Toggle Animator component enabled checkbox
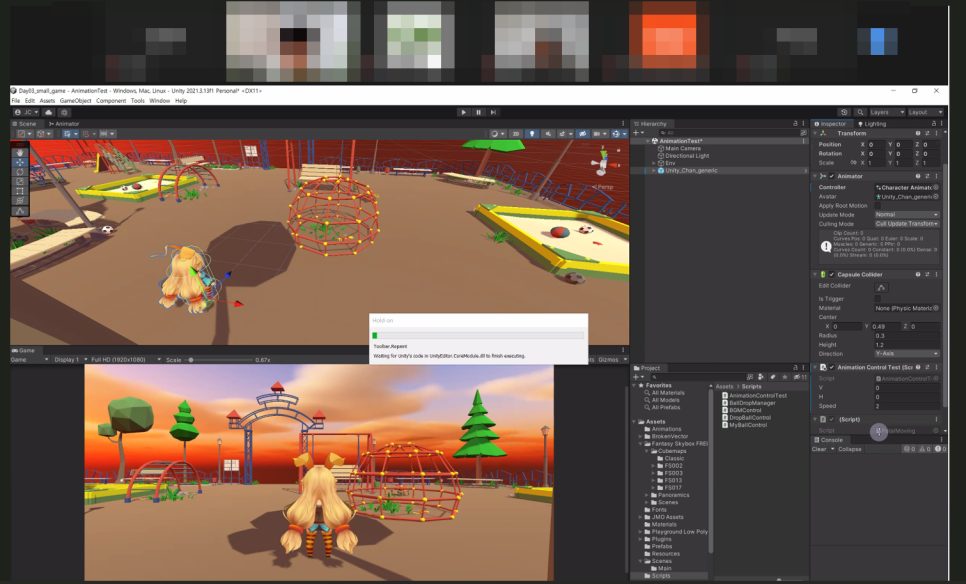 (832, 176)
